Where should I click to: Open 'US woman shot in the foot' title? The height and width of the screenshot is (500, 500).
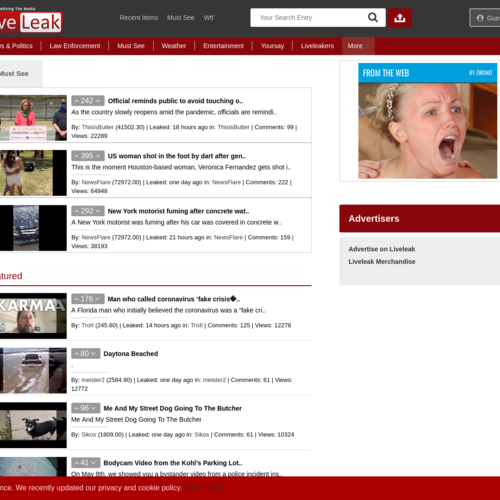point(177,156)
